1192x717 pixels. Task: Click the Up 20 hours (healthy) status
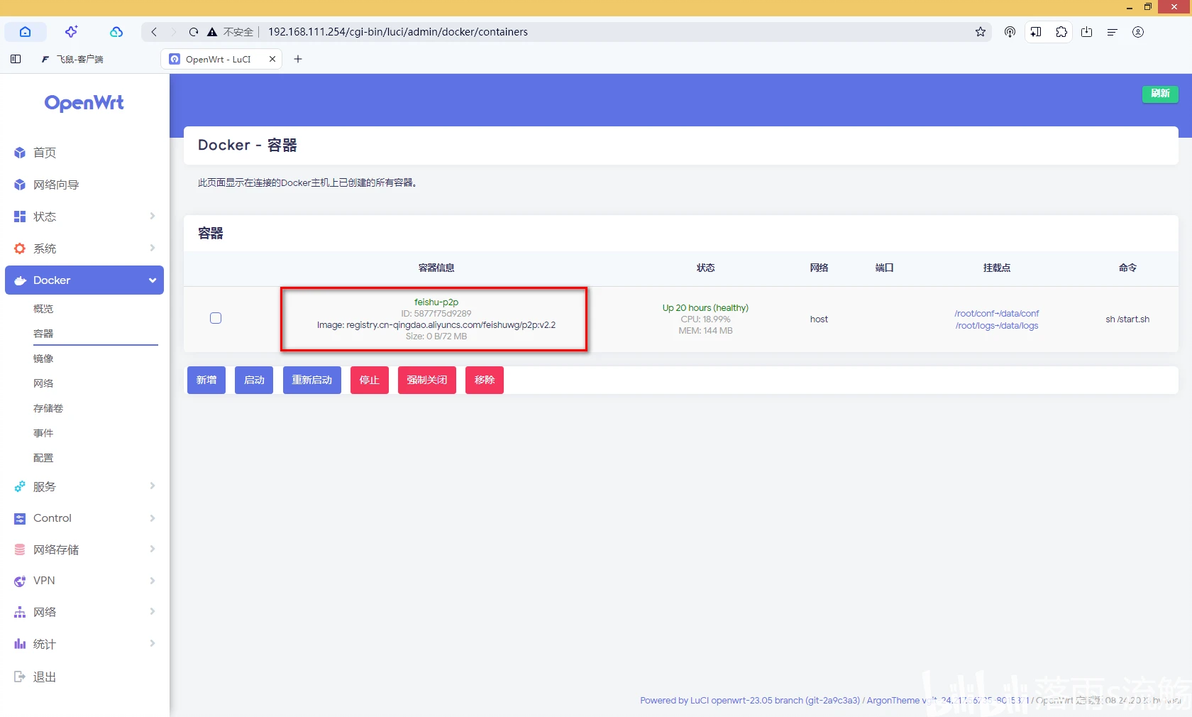[x=705, y=308]
